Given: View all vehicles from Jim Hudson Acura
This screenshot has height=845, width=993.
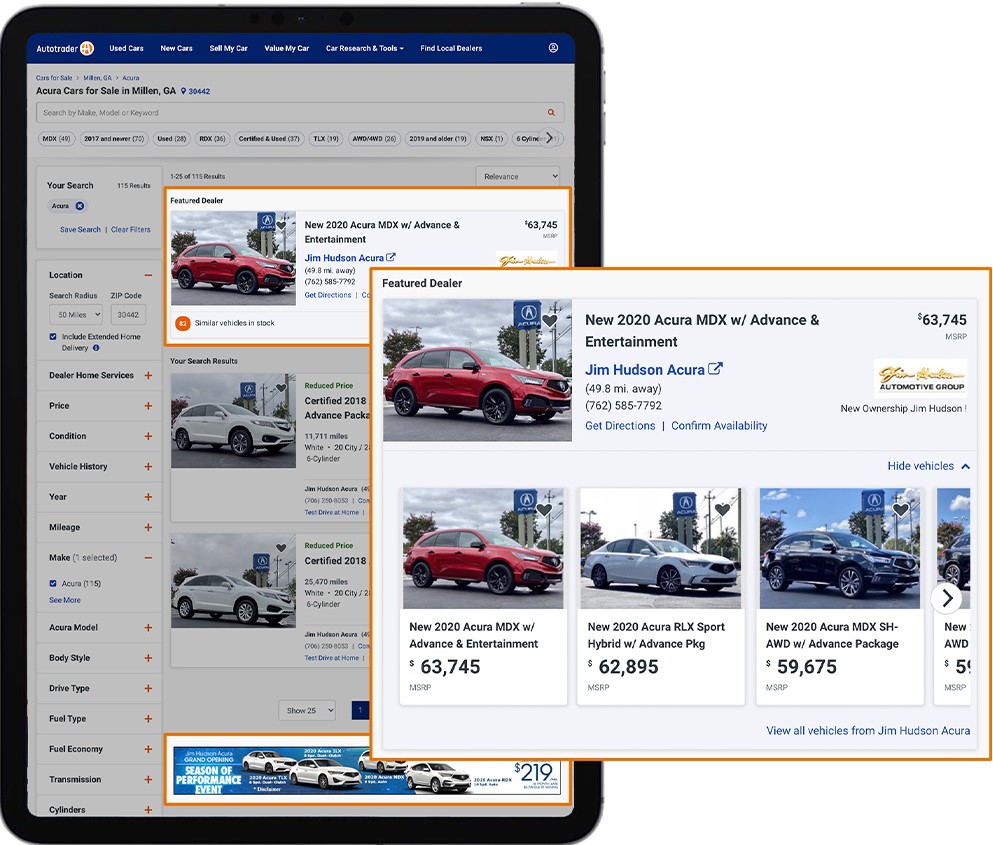Looking at the screenshot, I should [868, 730].
